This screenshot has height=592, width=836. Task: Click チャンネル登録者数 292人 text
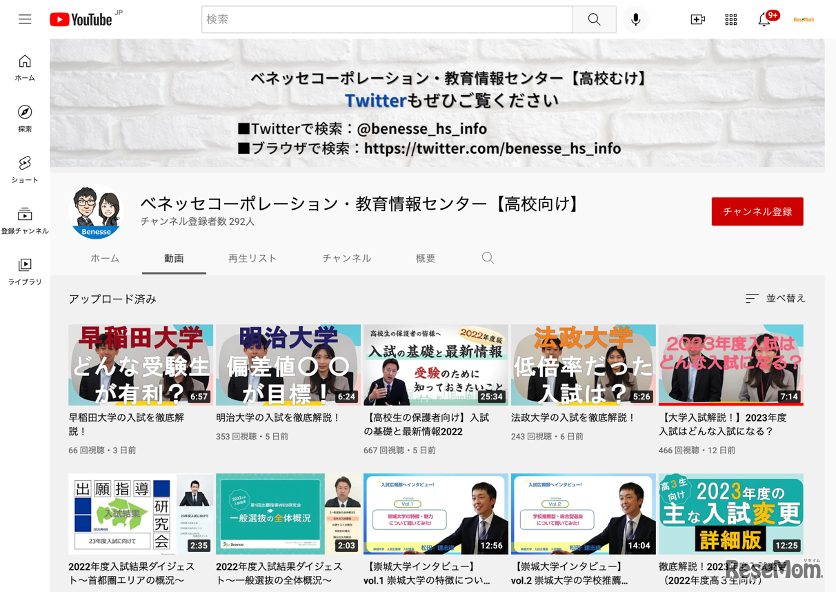click(x=198, y=221)
